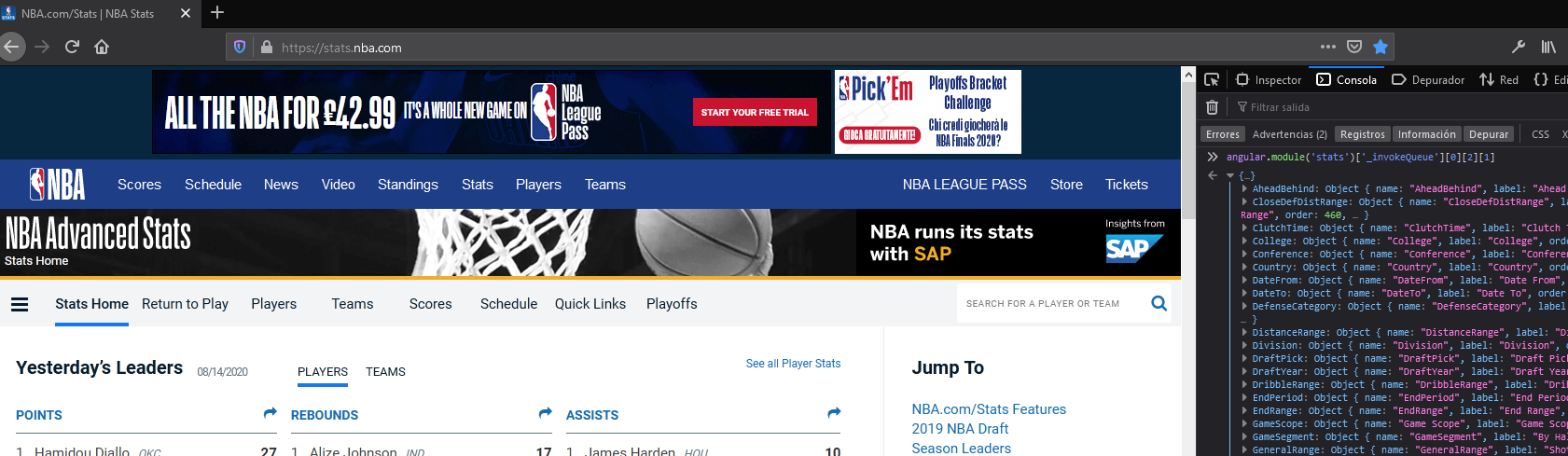Image resolution: width=1568 pixels, height=456 pixels.
Task: Click the browser address bar URL
Action: [x=341, y=48]
